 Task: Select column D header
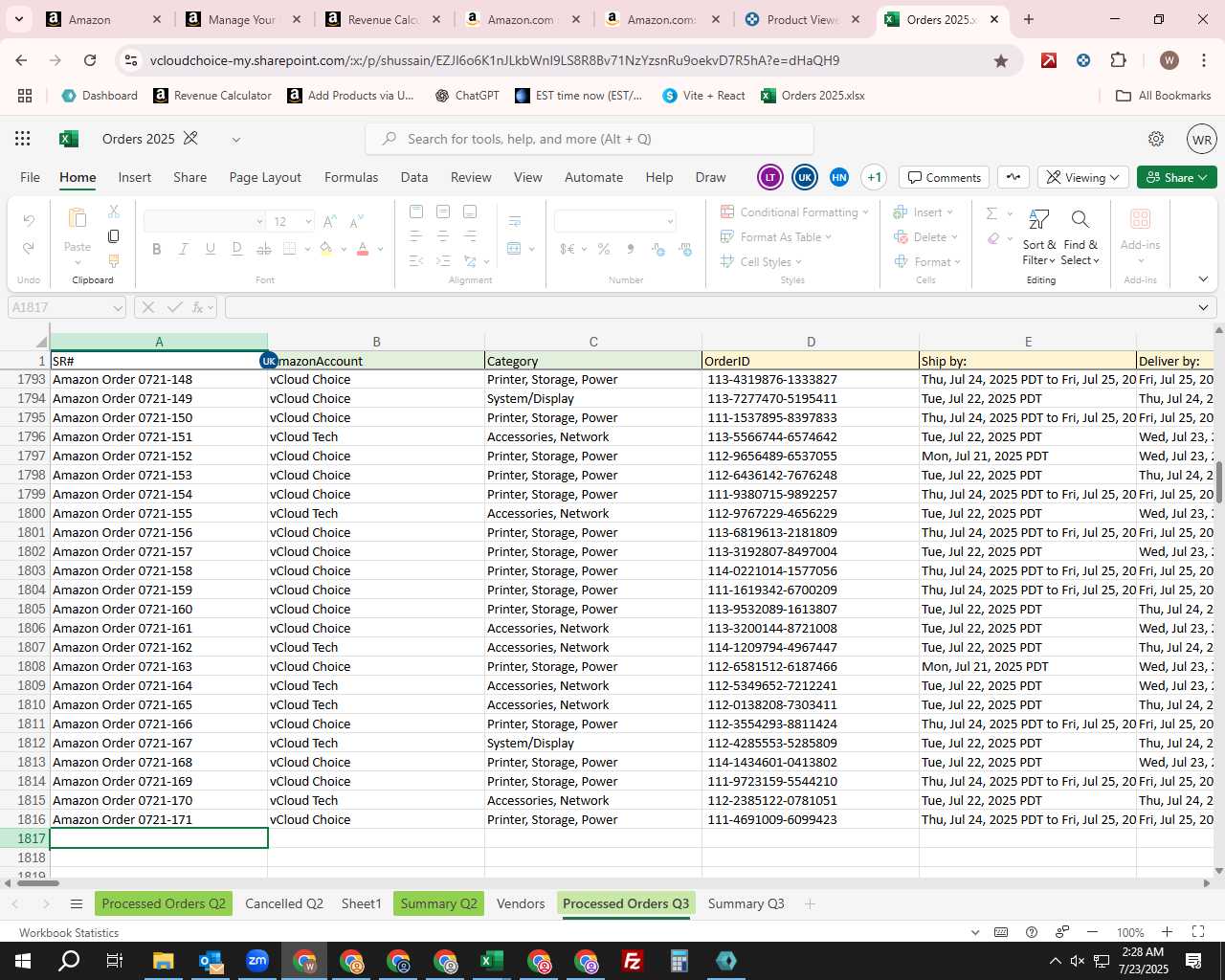tap(811, 342)
